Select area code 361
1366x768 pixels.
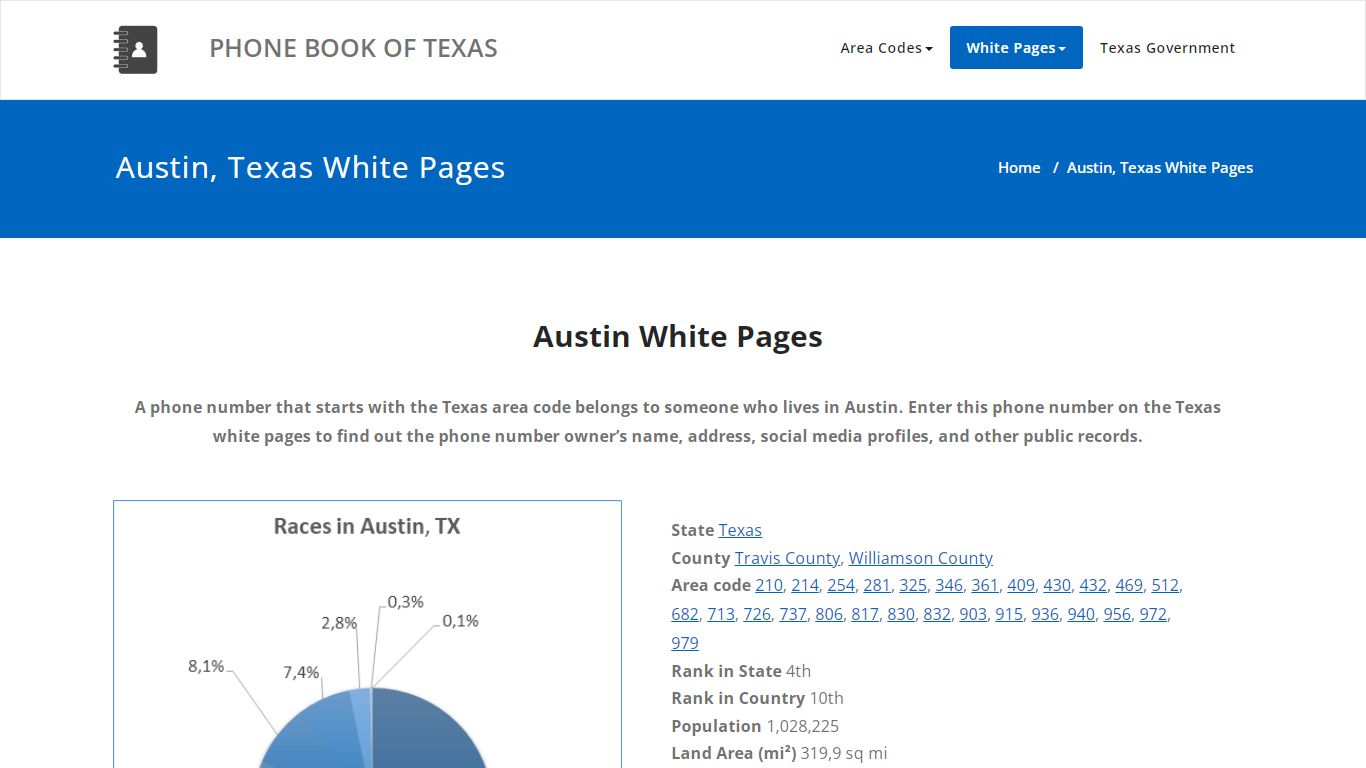(x=985, y=585)
